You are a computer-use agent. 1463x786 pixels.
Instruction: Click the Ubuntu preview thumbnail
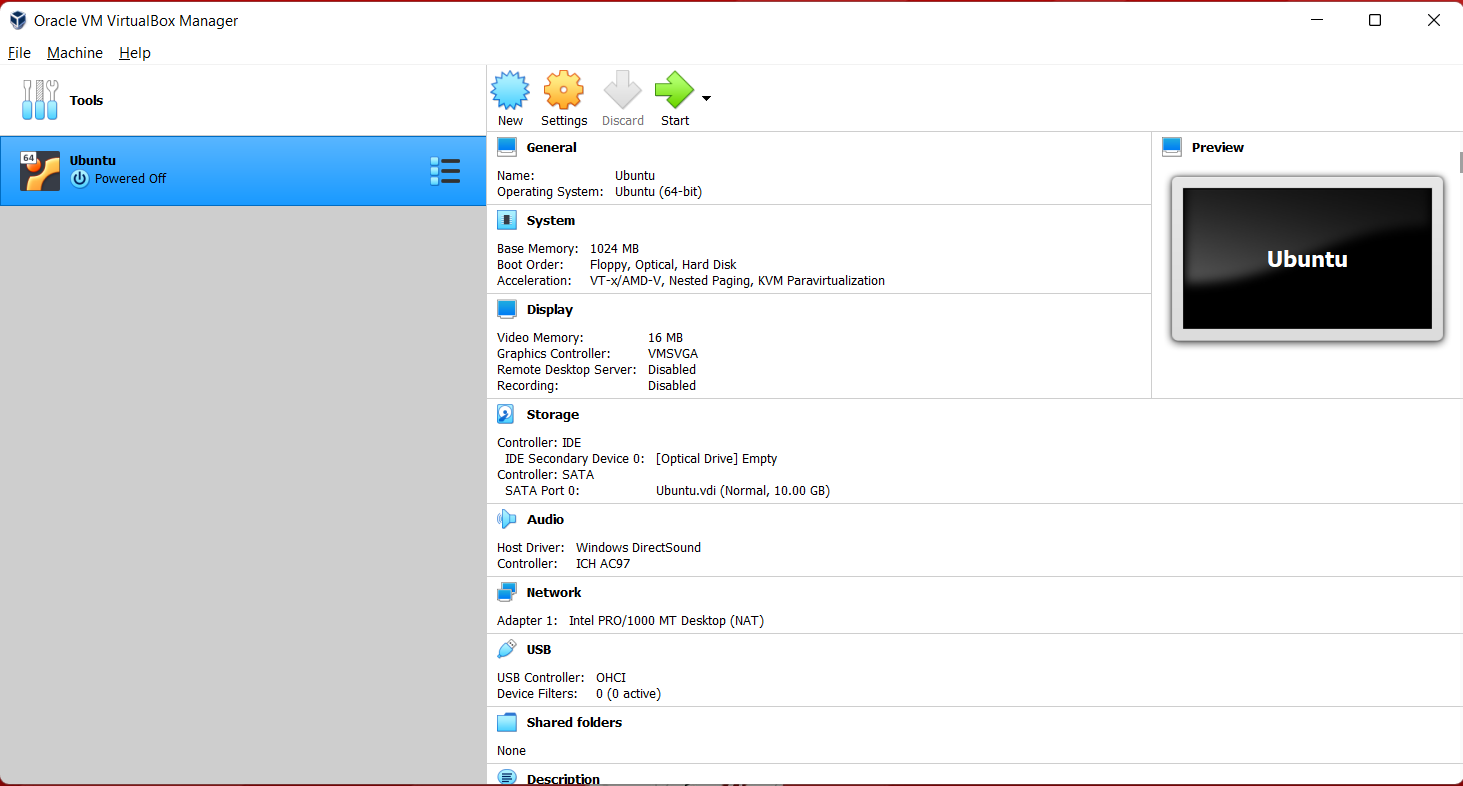[x=1306, y=258]
